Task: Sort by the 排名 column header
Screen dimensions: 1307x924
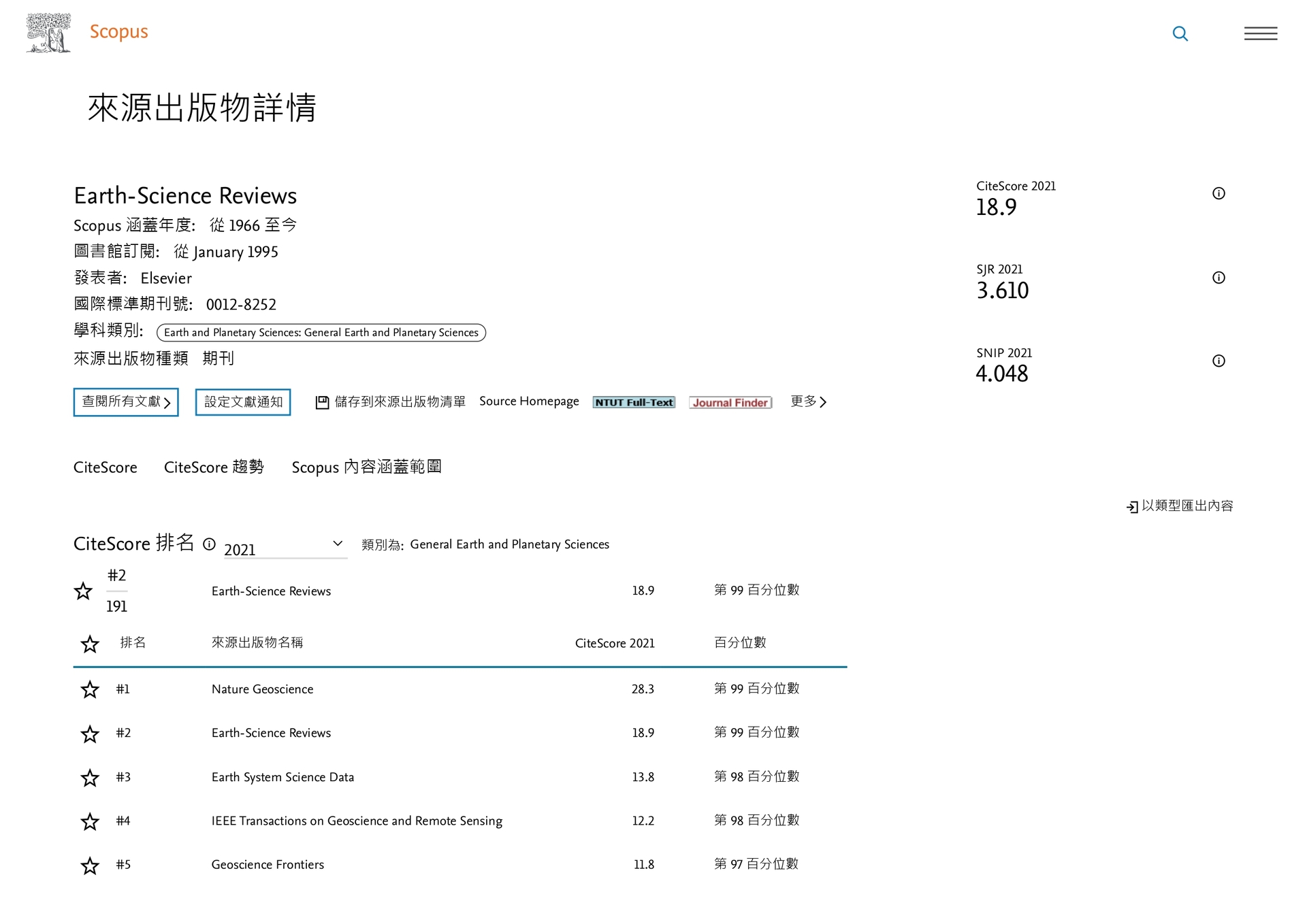Action: [133, 642]
